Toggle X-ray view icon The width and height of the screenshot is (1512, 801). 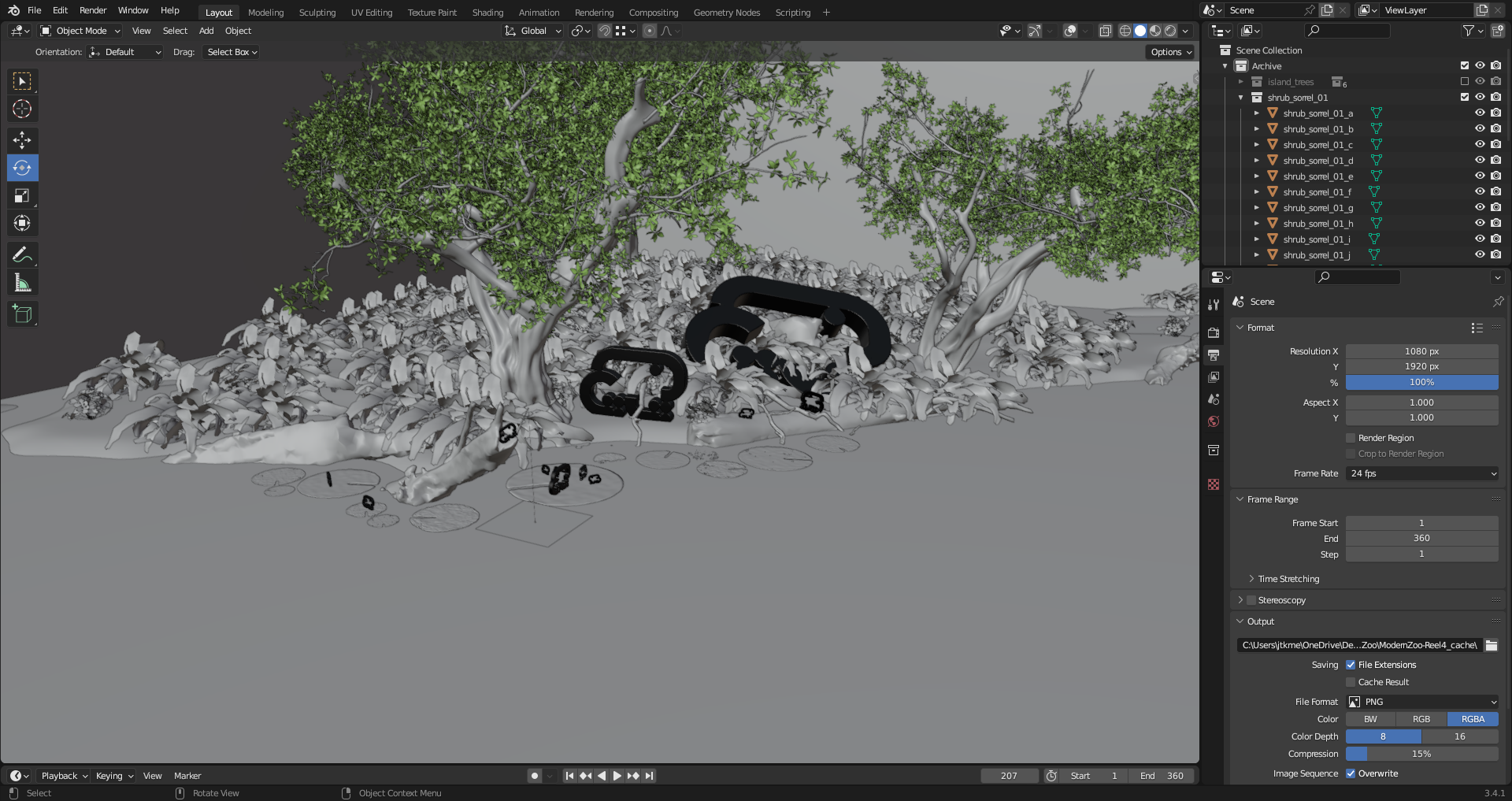1105,31
